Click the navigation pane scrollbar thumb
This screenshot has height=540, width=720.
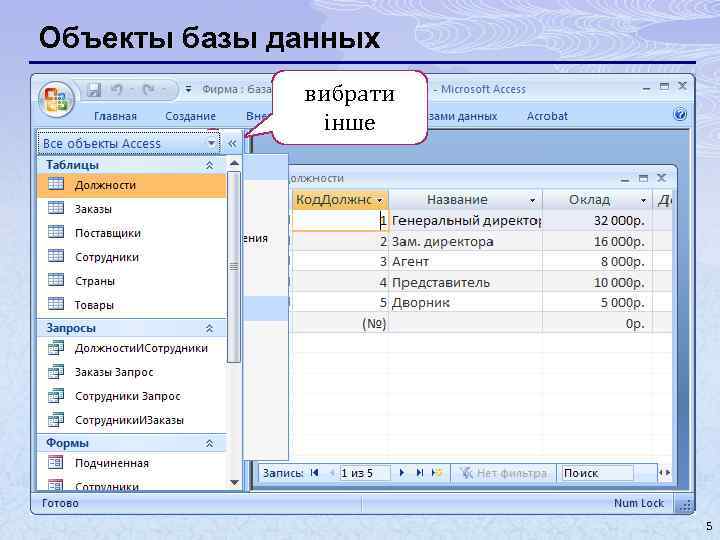(234, 267)
